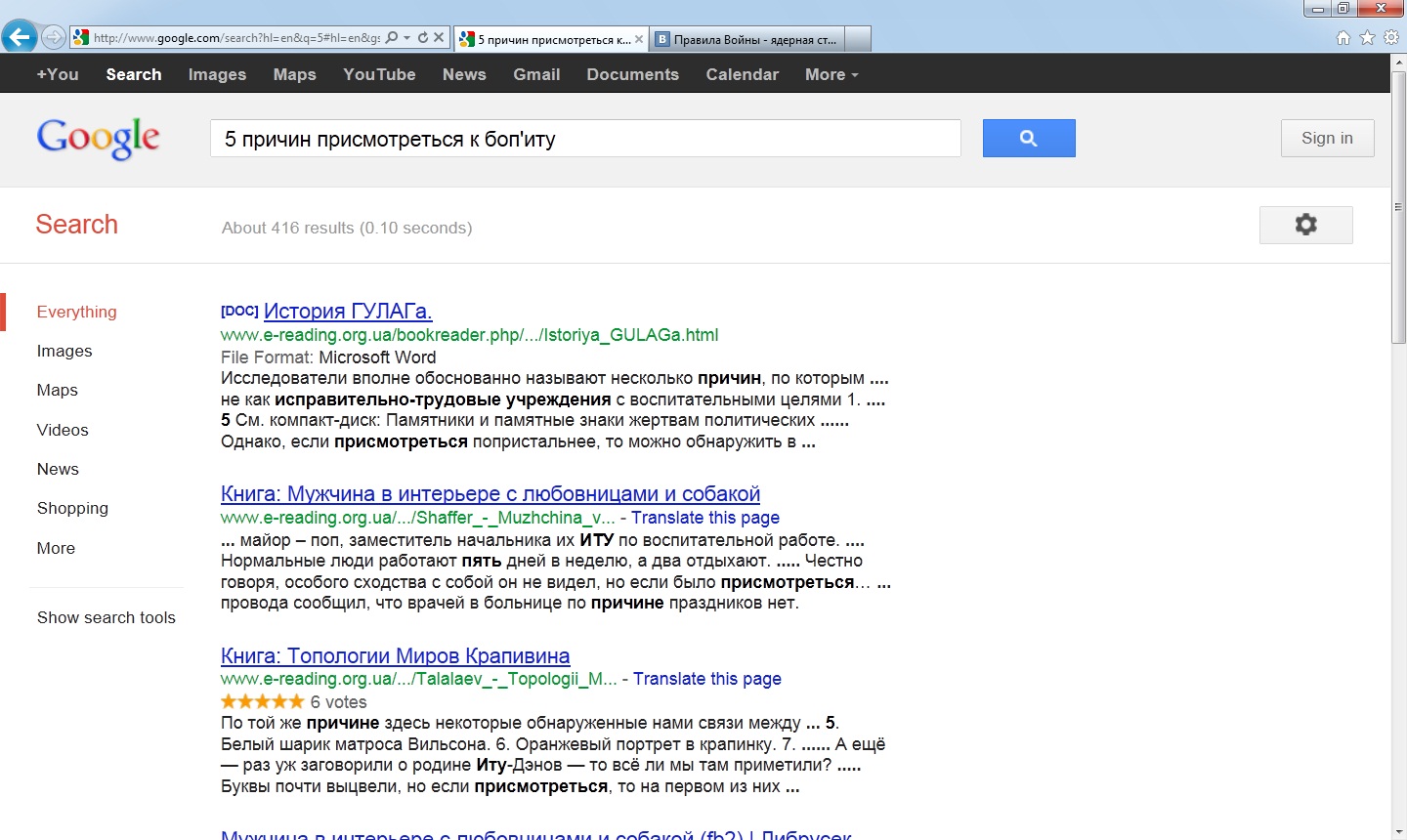The image size is (1407, 840).
Task: Open browser Tools gear icon
Action: coord(1391,38)
